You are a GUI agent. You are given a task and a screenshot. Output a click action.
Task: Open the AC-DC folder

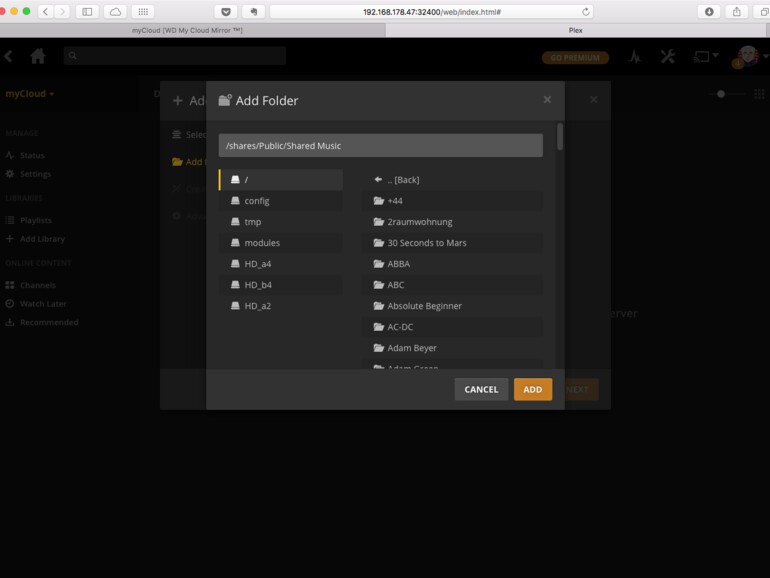point(452,327)
